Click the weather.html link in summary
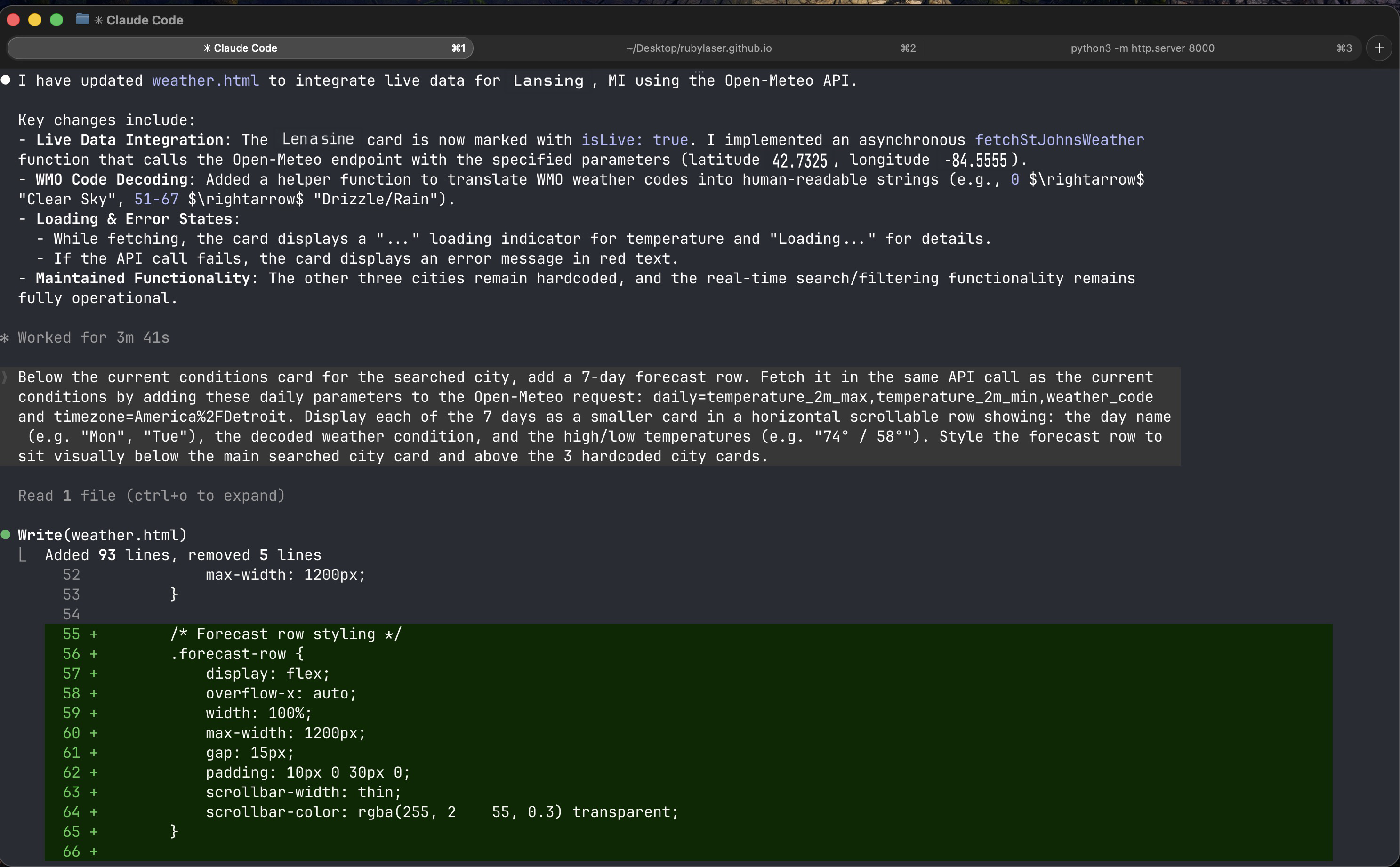 pyautogui.click(x=205, y=81)
